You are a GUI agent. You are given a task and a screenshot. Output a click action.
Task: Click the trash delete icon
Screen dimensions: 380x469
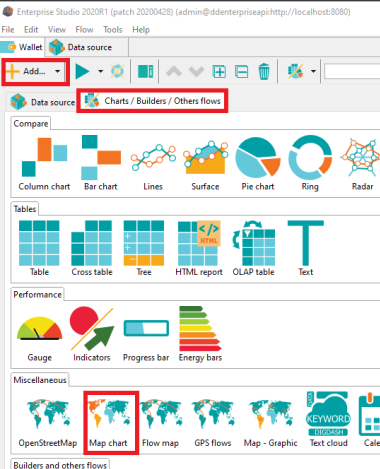[264, 71]
